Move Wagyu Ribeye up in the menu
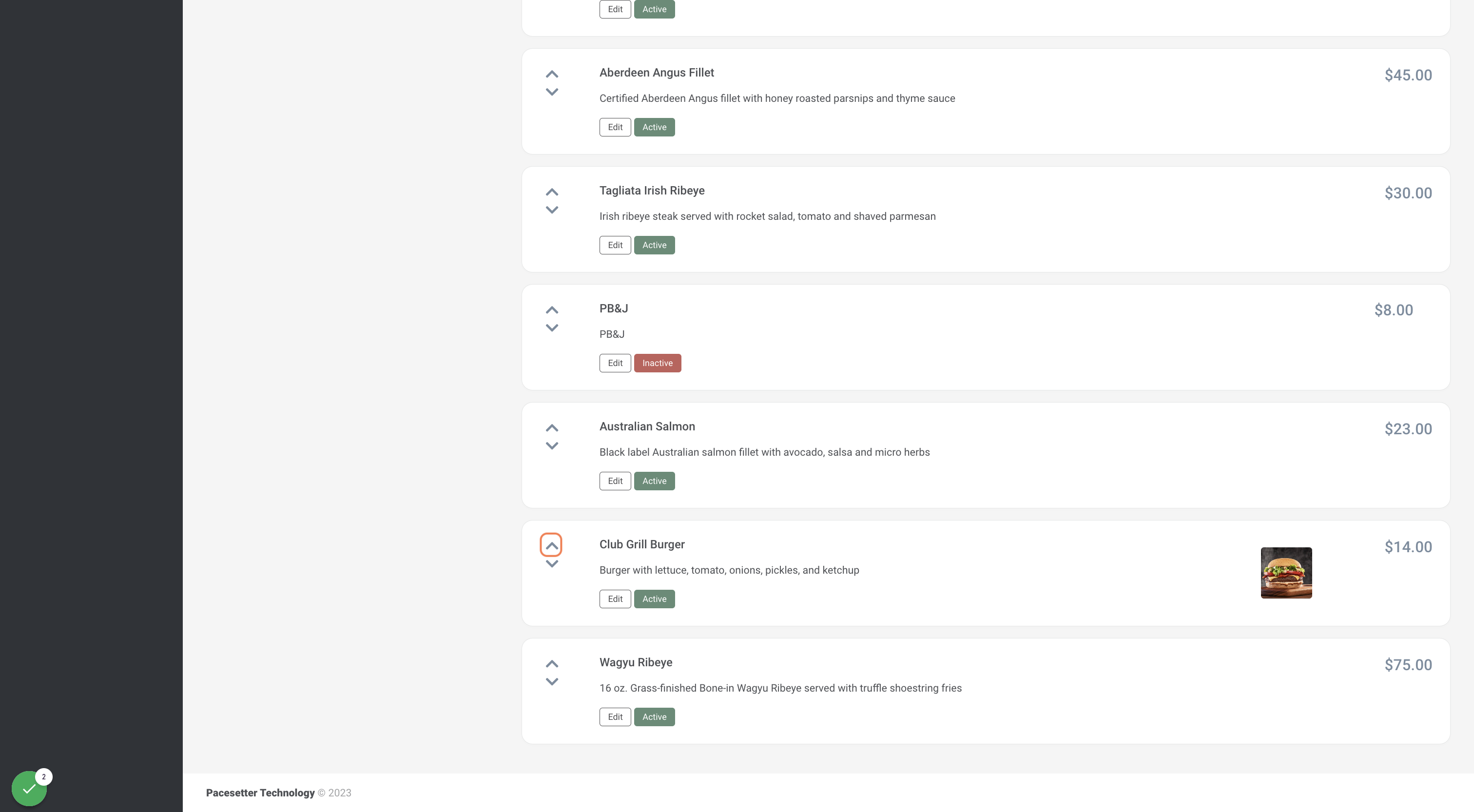 (552, 664)
